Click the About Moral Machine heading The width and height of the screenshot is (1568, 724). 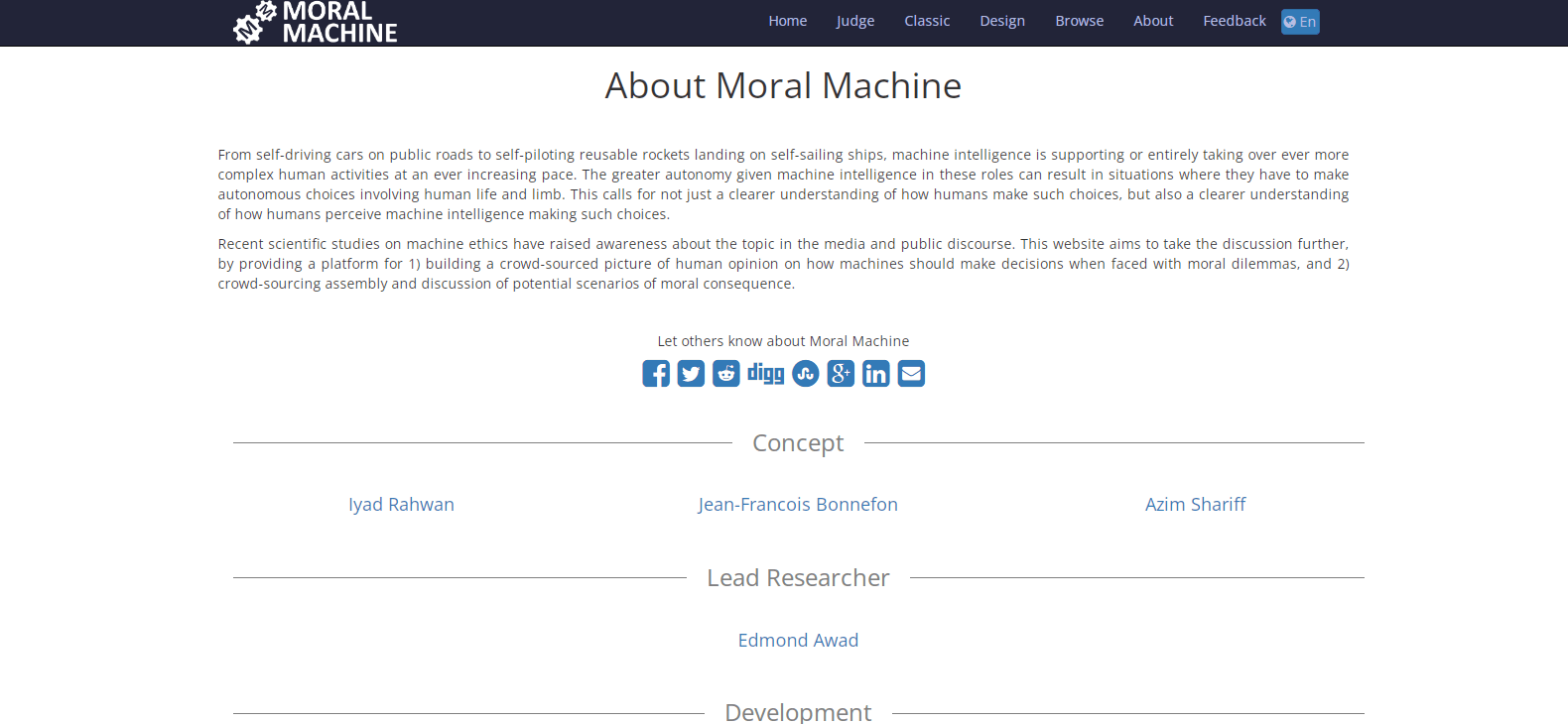pos(784,86)
